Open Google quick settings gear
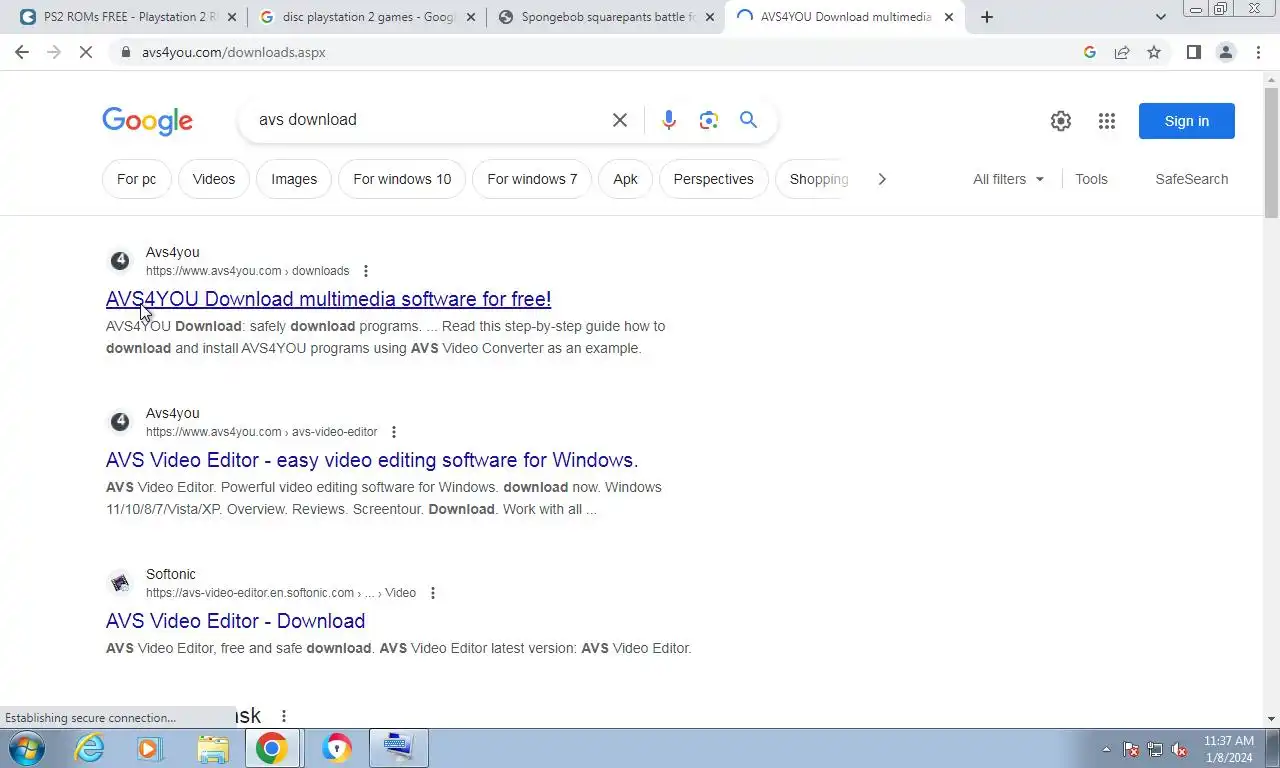The height and width of the screenshot is (768, 1280). pos(1061,121)
